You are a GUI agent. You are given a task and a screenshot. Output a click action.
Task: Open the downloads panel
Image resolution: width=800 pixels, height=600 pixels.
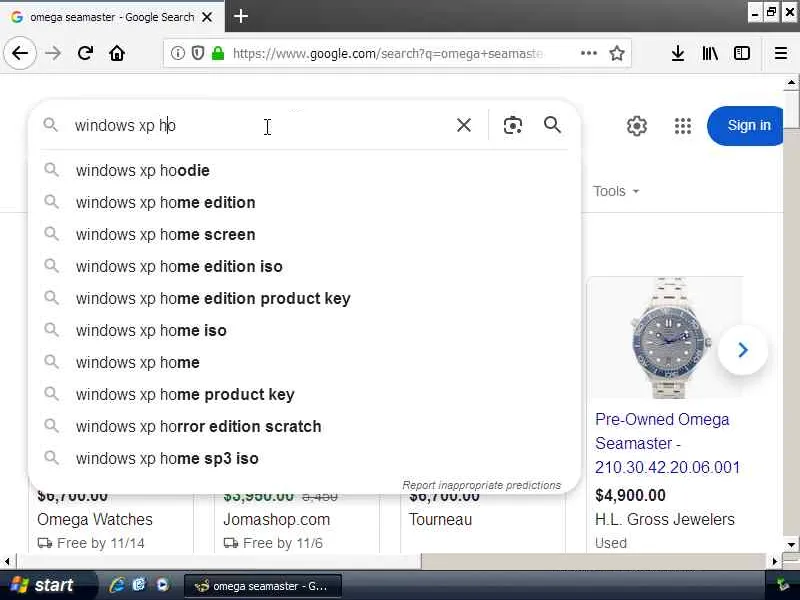tap(678, 53)
